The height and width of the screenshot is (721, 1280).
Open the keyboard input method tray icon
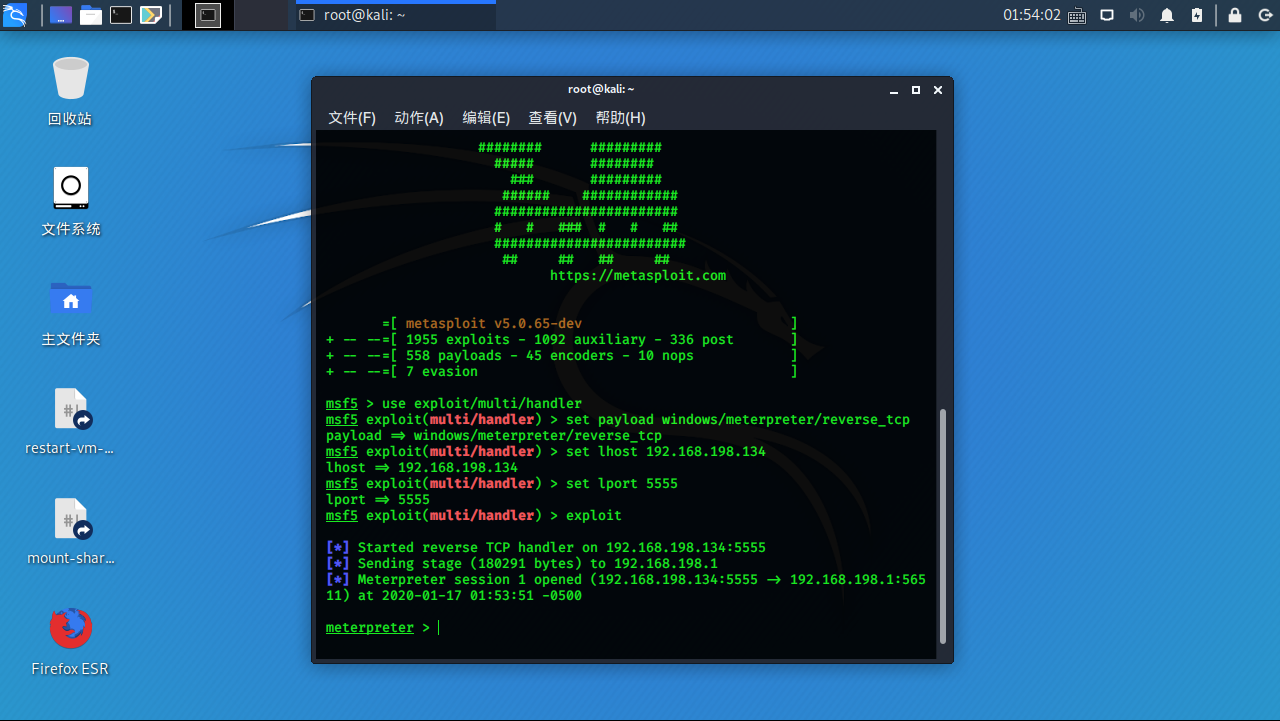tap(1077, 15)
